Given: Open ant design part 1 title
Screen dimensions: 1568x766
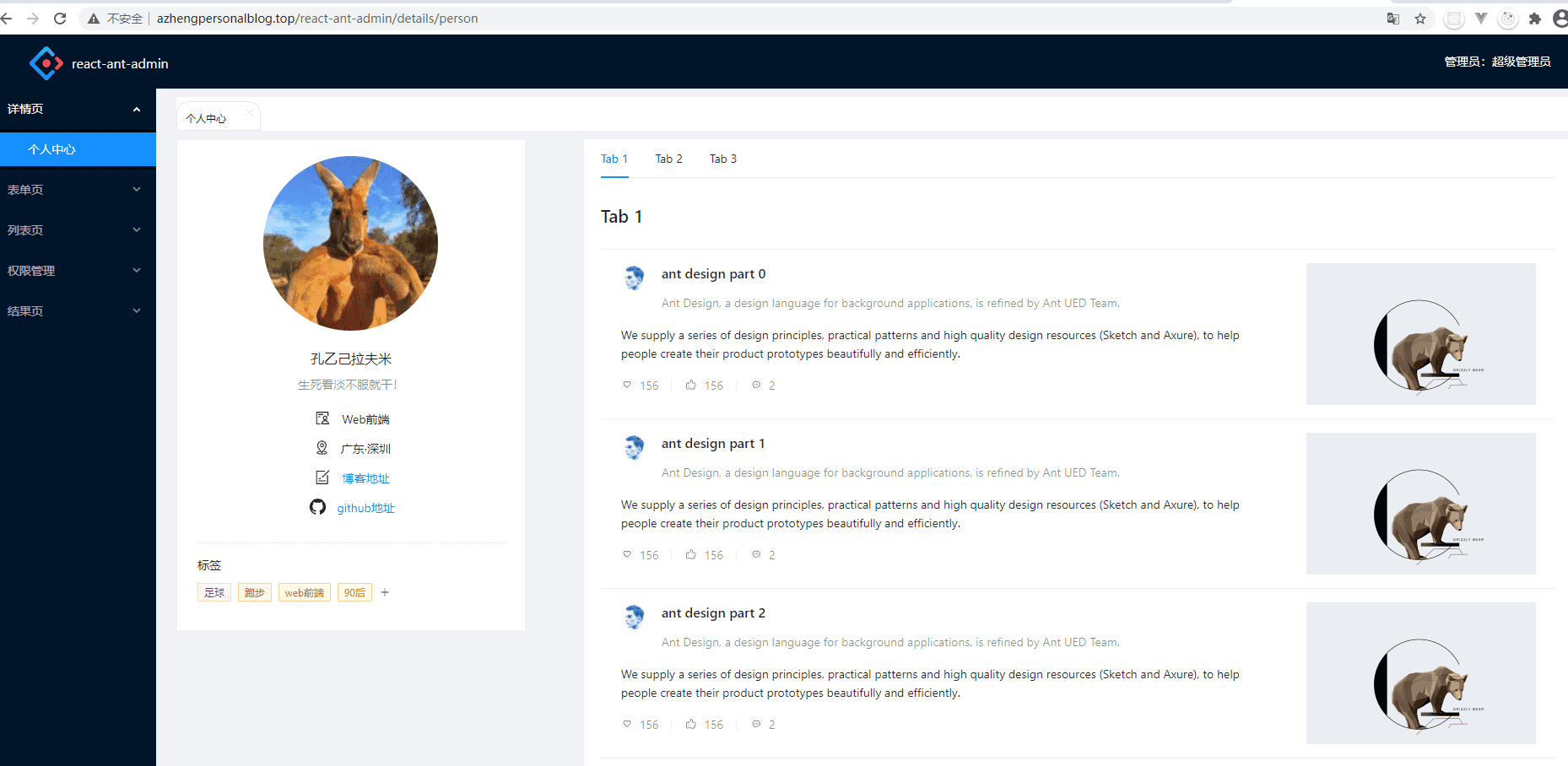Looking at the screenshot, I should [714, 444].
